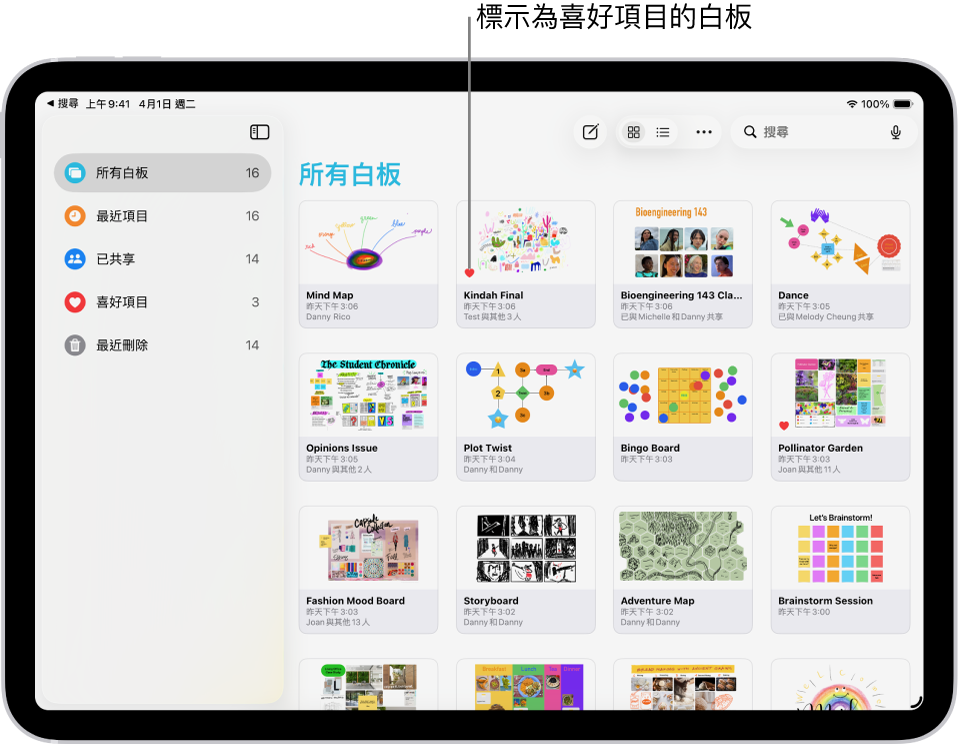
Task: Click the trash icon beside 最近刪除
Action: coord(75,345)
